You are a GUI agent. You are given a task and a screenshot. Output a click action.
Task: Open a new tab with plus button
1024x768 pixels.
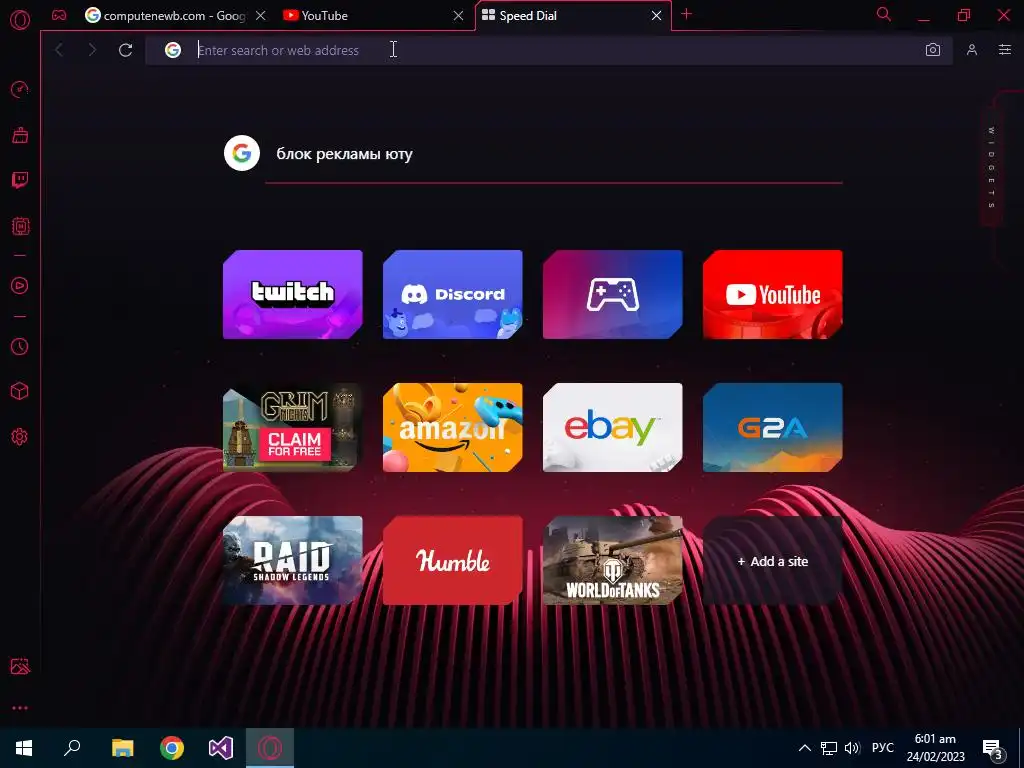[686, 14]
